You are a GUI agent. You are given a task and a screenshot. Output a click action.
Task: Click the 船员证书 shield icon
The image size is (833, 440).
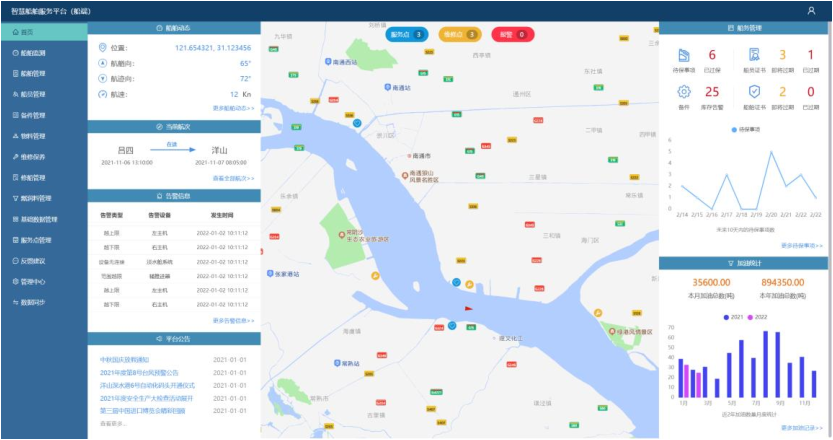click(x=754, y=93)
